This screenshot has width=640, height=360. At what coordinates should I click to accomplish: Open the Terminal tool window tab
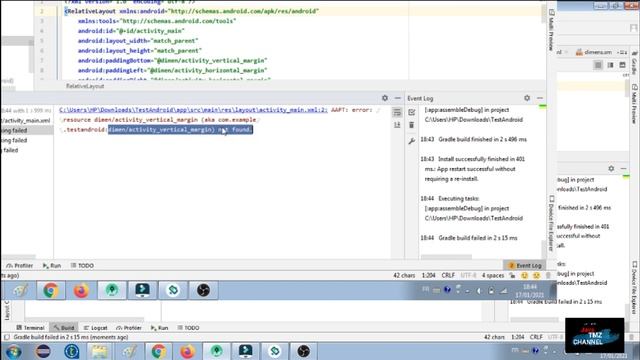coord(31,327)
